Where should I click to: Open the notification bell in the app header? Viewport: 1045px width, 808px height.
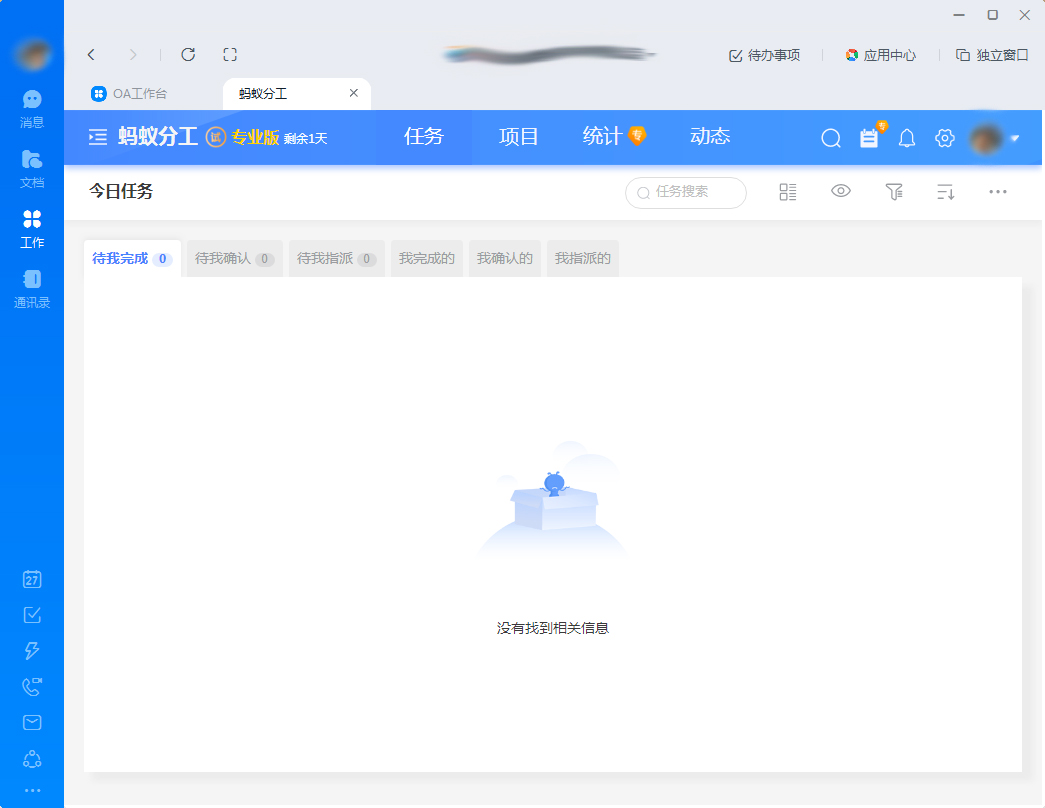pos(906,138)
